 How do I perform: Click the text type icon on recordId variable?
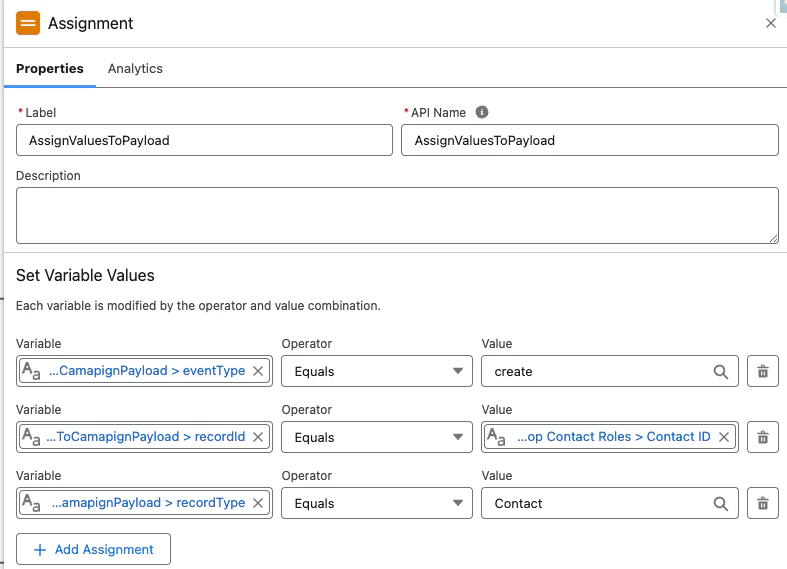(31, 437)
